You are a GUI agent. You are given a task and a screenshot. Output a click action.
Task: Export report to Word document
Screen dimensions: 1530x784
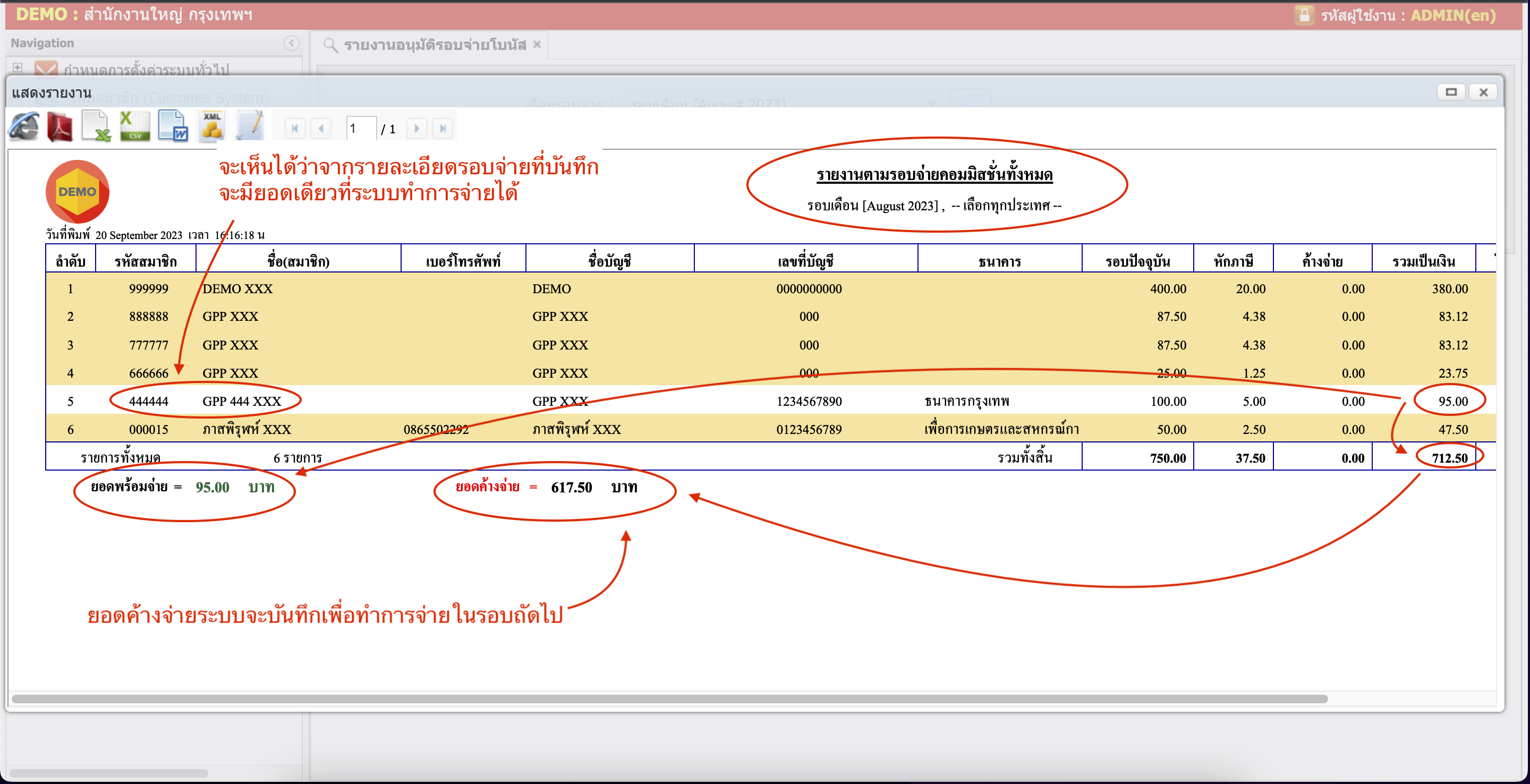click(173, 127)
